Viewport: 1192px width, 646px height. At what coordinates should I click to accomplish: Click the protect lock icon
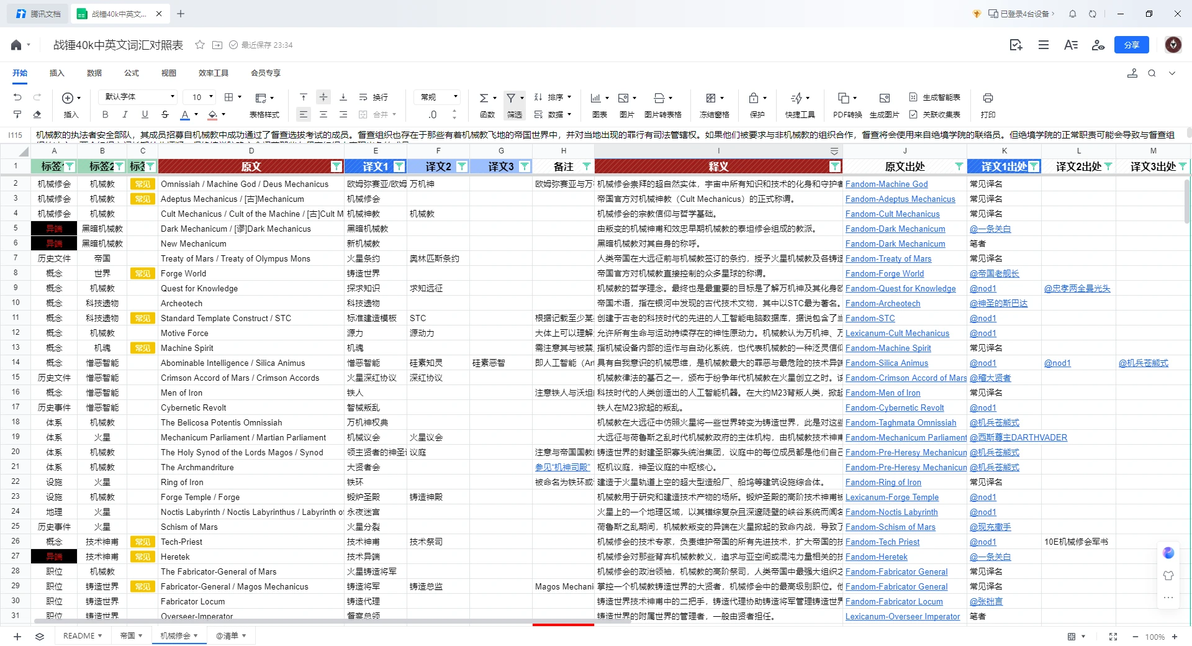coord(753,98)
